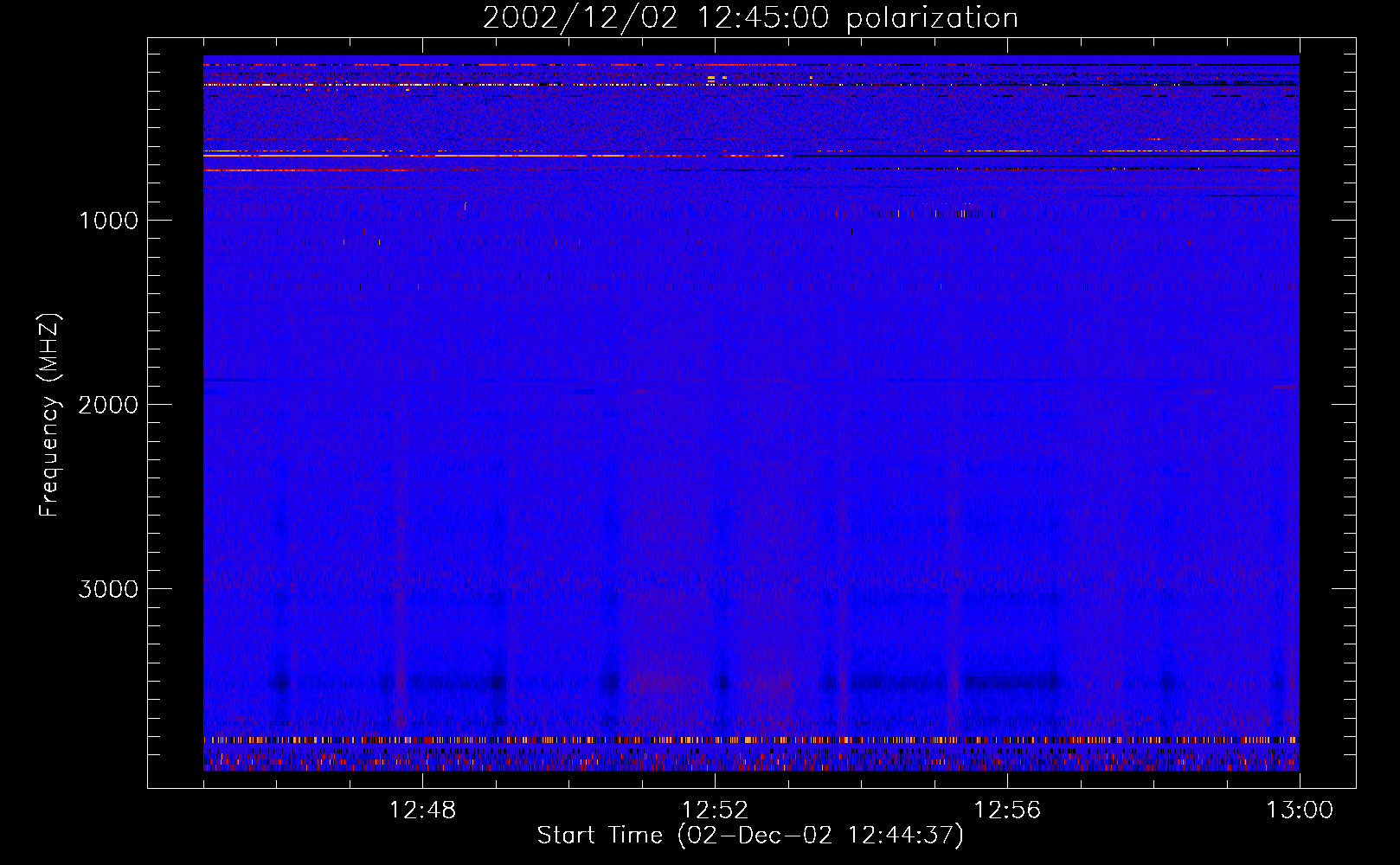The image size is (1400, 865).
Task: Click the 13:00 time axis label
Action: click(x=1300, y=811)
